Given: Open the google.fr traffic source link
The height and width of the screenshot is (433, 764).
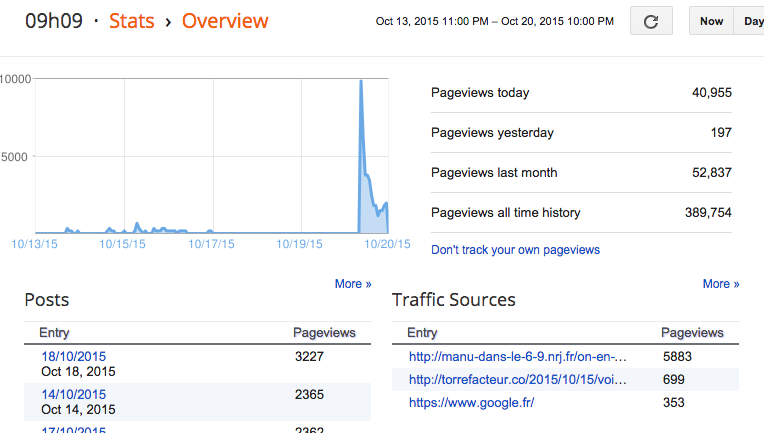Looking at the screenshot, I should click(x=471, y=402).
